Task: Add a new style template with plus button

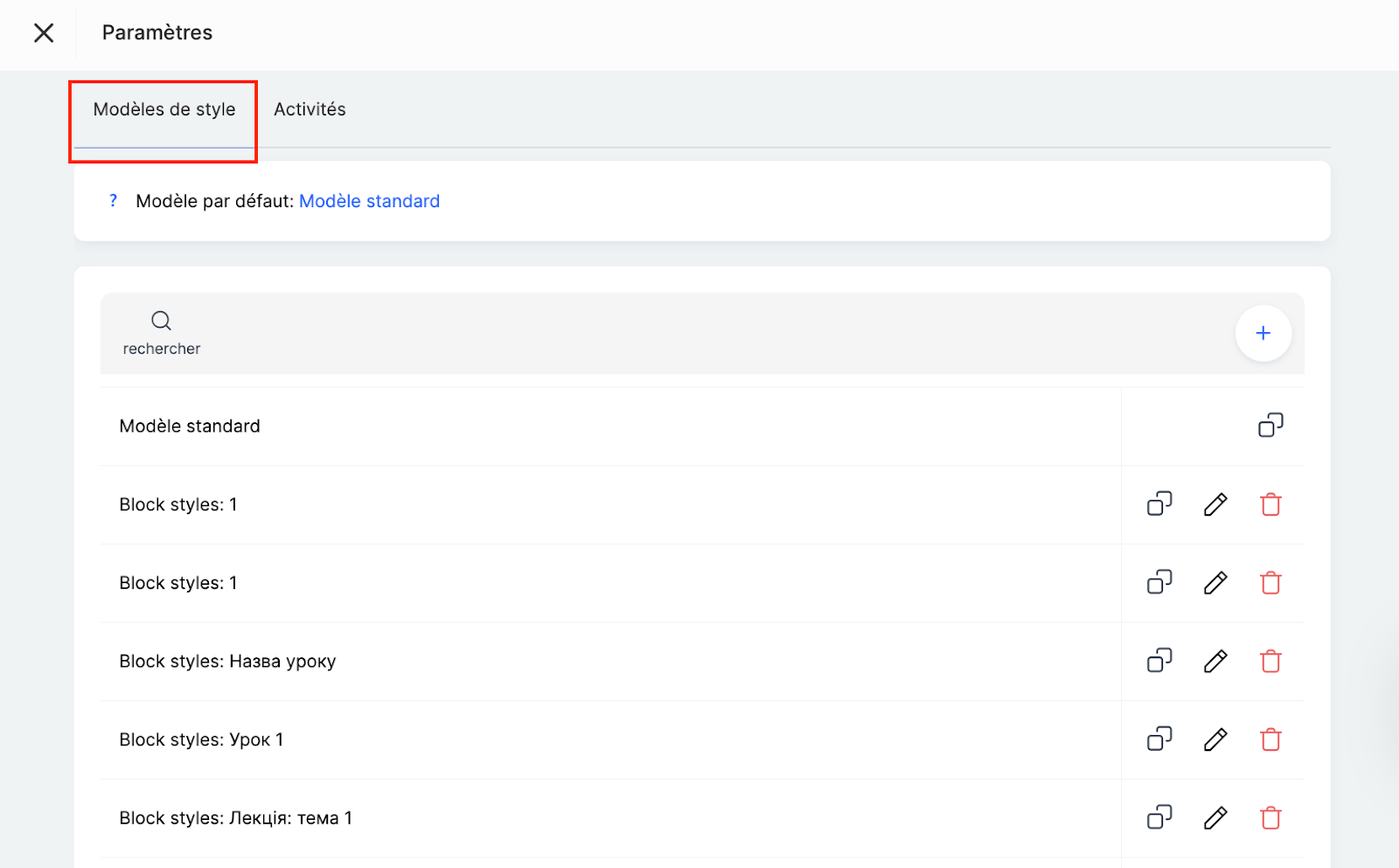Action: (x=1263, y=333)
